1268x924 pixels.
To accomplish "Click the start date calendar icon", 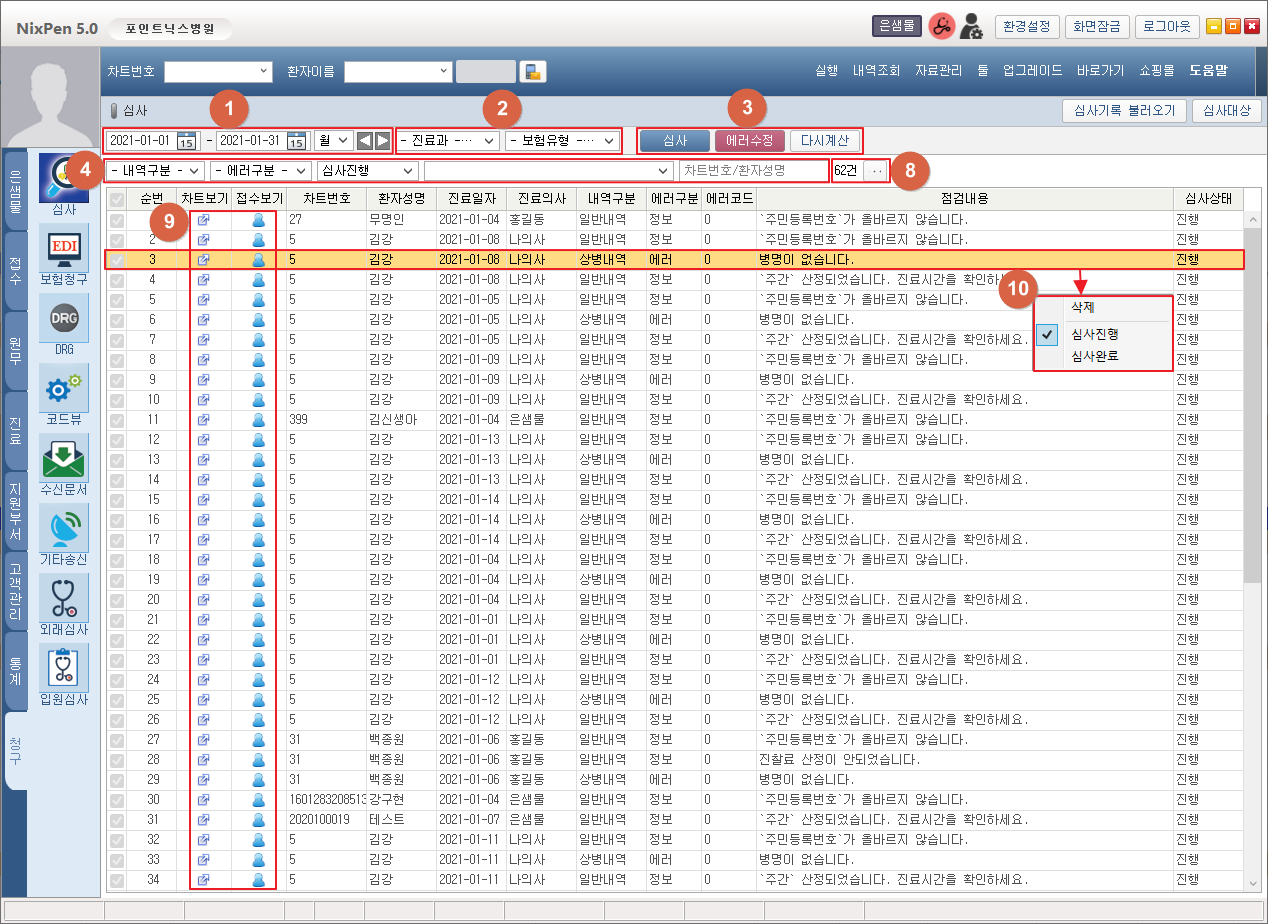I will [187, 141].
